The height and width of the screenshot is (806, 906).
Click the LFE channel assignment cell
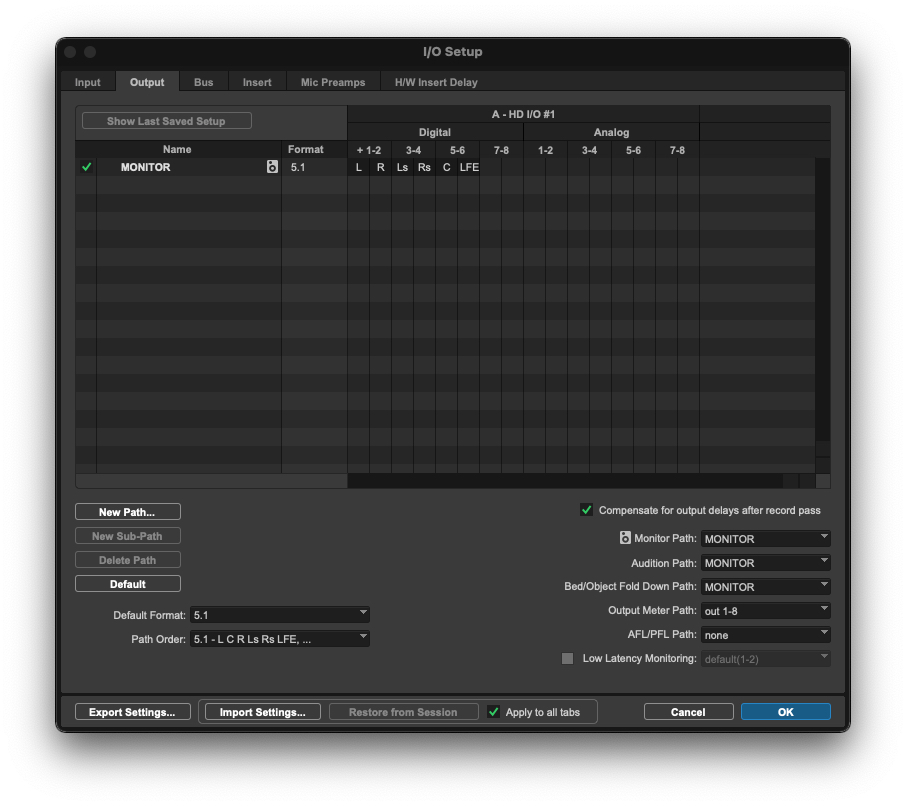pyautogui.click(x=469, y=168)
